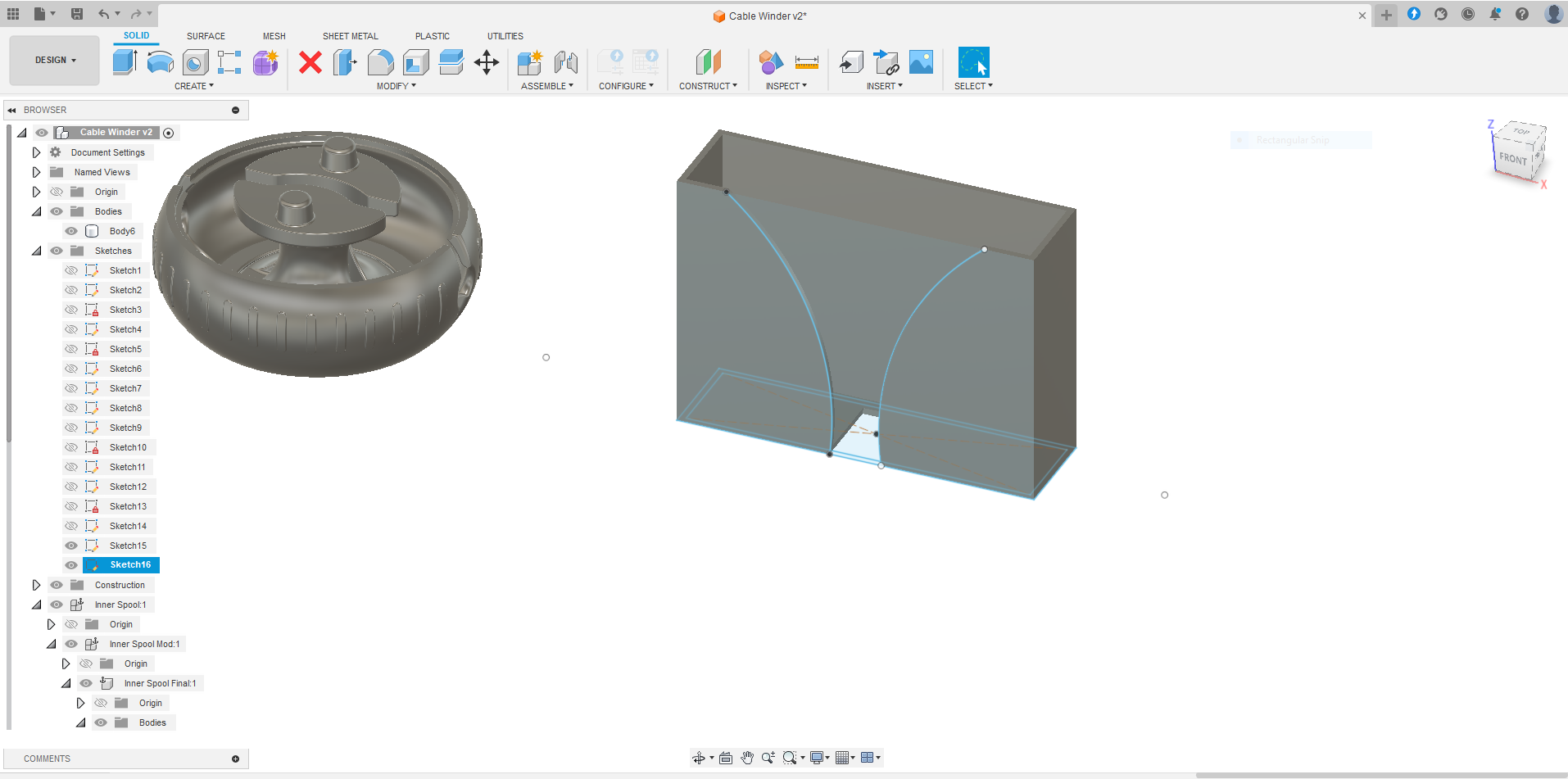Click the Measure ruler icon

(807, 62)
